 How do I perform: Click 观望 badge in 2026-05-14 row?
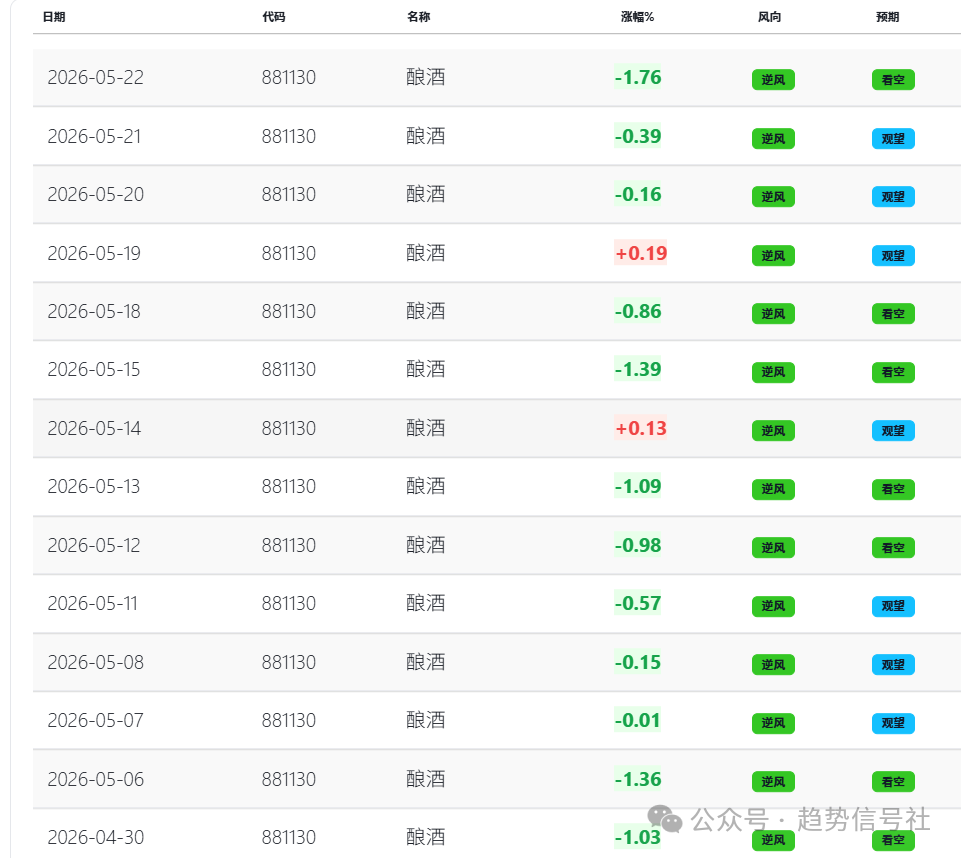pos(893,431)
